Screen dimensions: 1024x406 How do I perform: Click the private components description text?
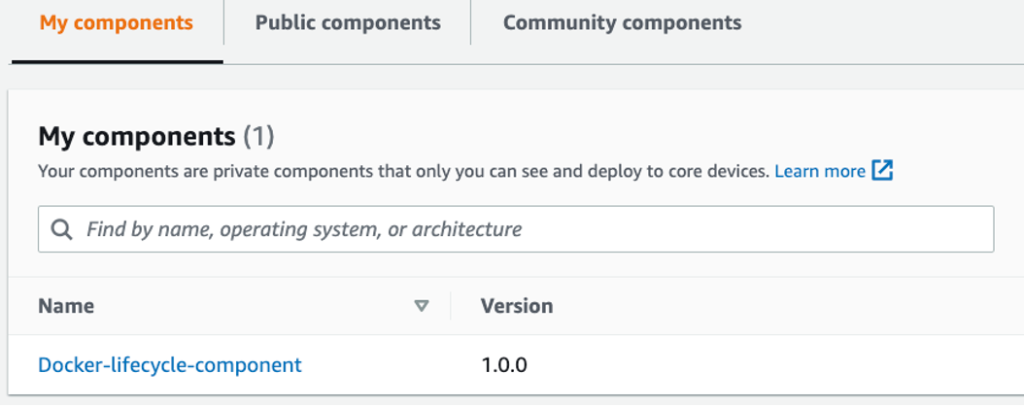pos(400,171)
